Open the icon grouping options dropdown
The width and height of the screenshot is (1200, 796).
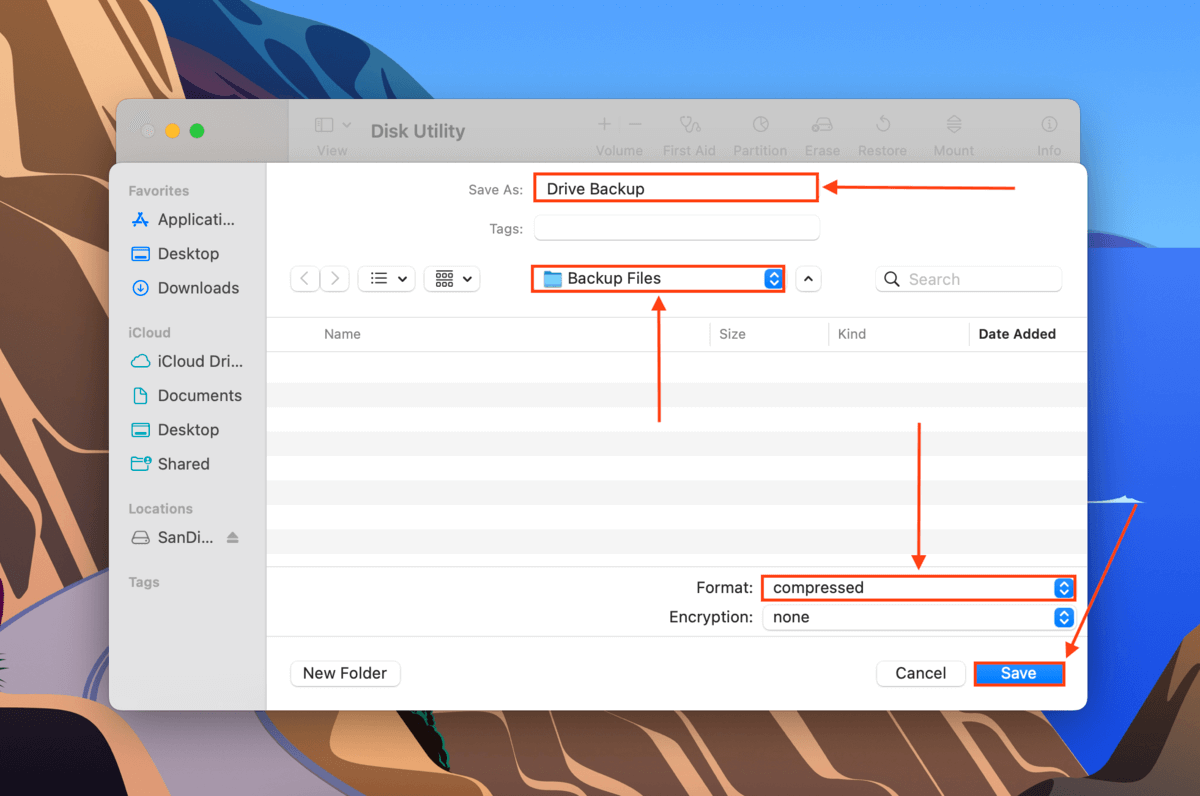pos(452,279)
